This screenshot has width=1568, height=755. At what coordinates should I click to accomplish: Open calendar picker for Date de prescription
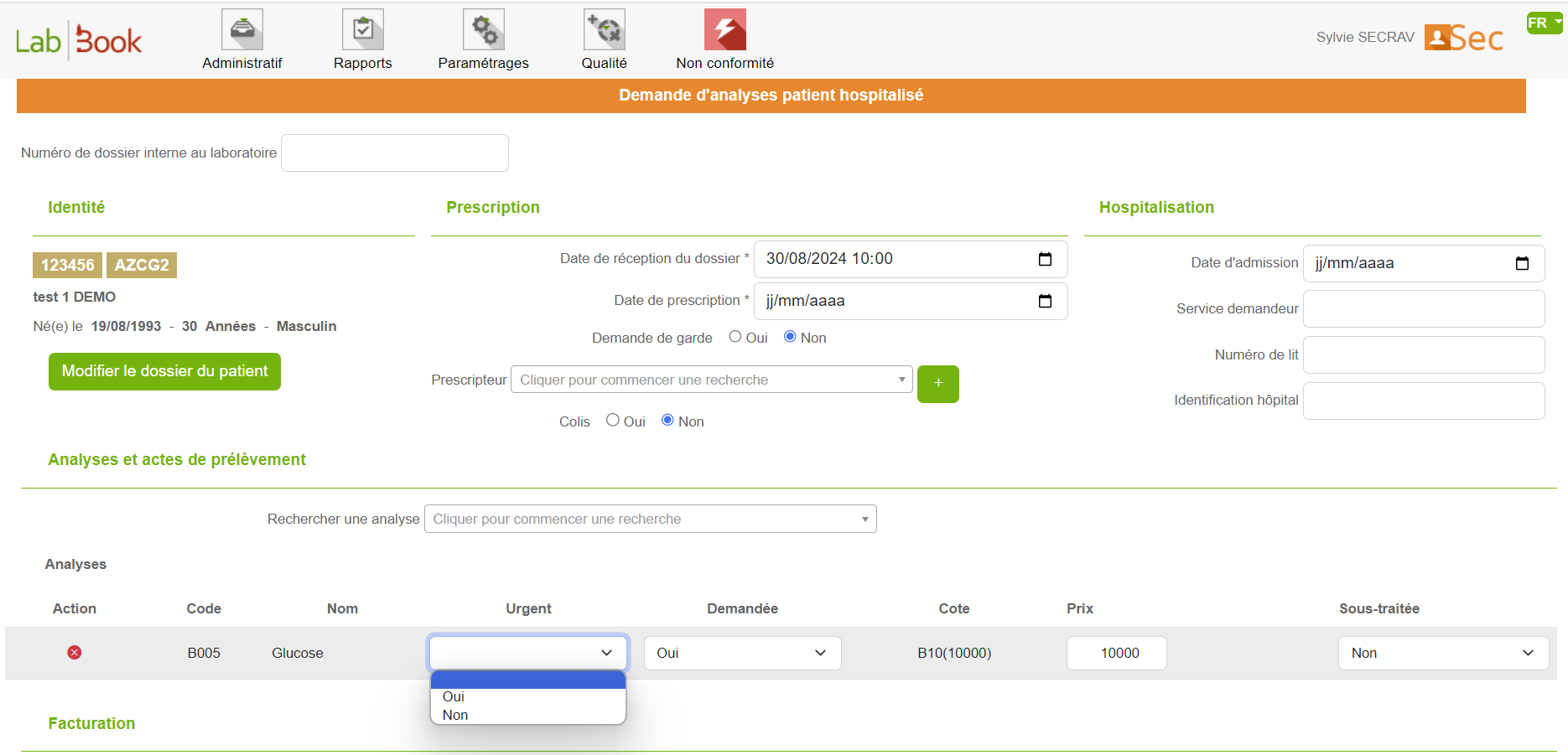coord(1045,301)
